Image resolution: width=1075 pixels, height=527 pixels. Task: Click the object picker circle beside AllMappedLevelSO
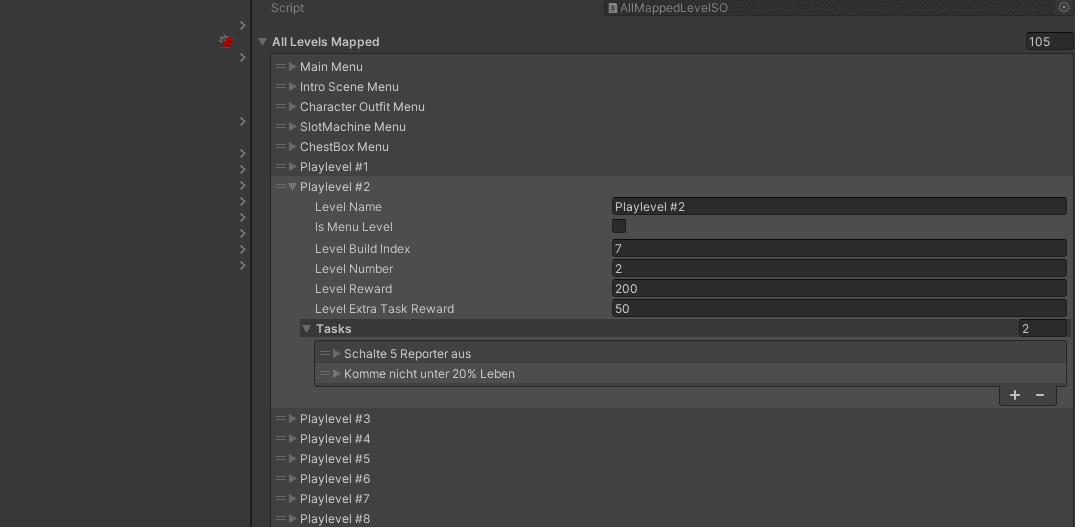1063,8
